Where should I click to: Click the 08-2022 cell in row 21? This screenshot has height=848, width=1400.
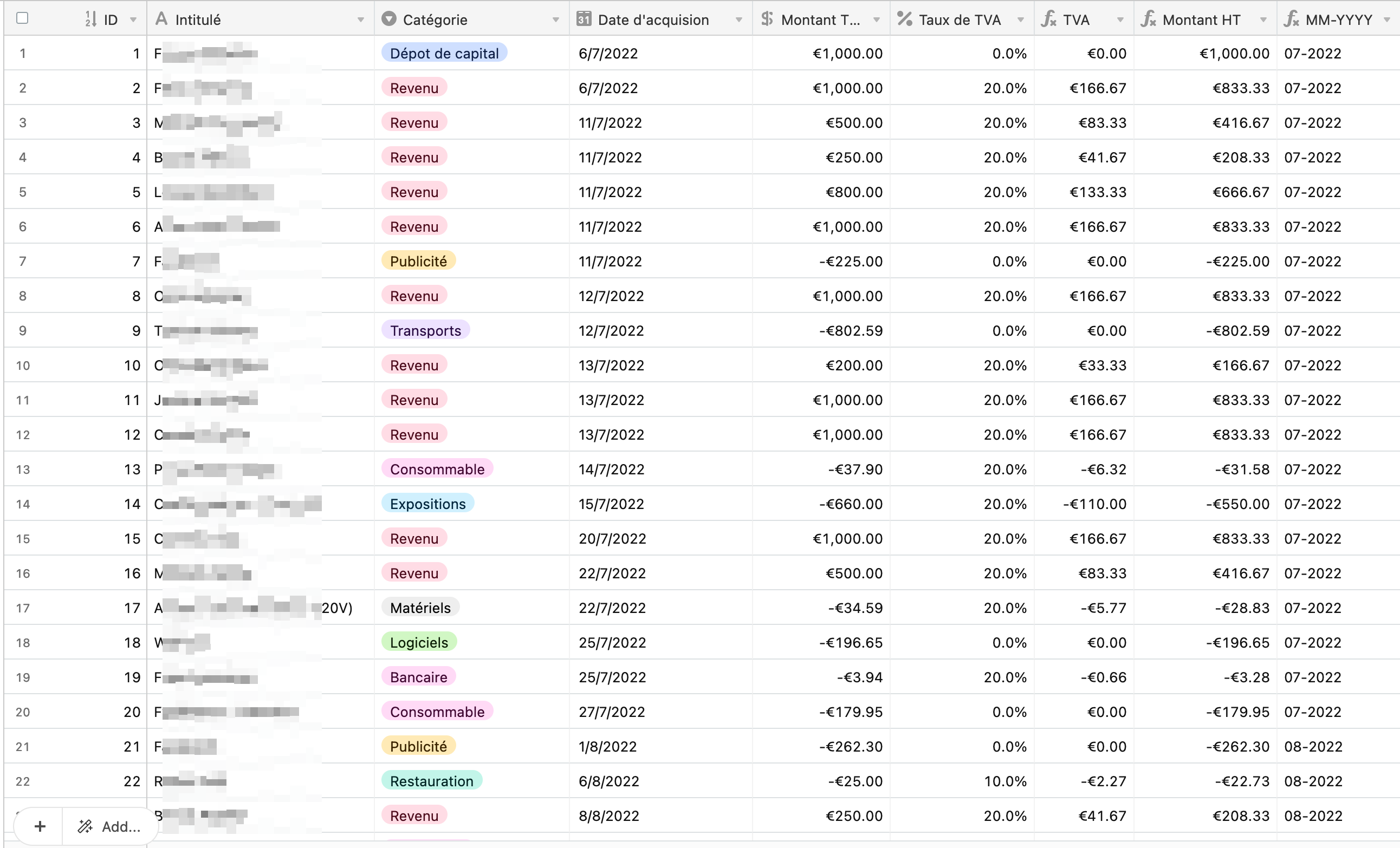tap(1339, 746)
